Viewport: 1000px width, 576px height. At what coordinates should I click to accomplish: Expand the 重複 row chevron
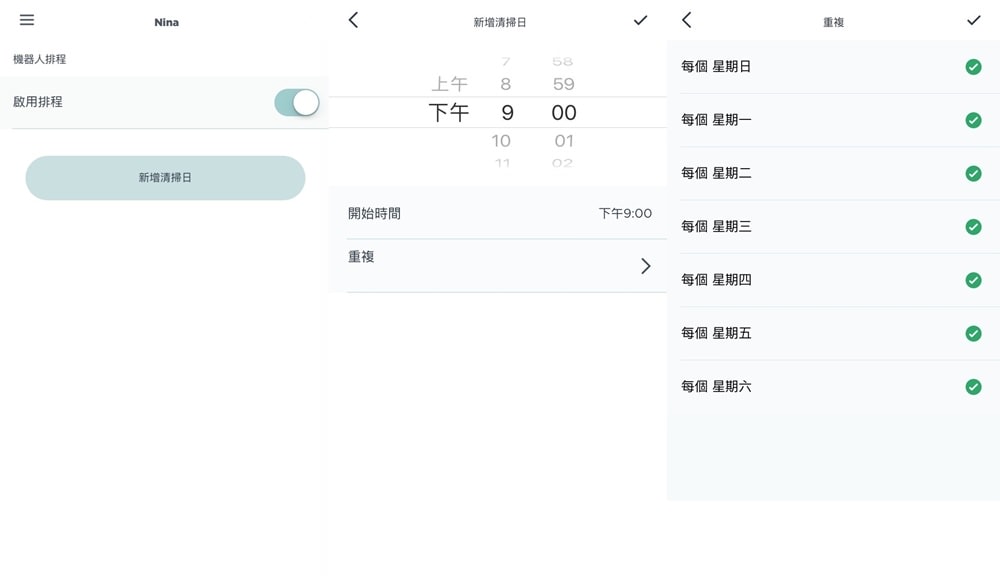(x=645, y=266)
